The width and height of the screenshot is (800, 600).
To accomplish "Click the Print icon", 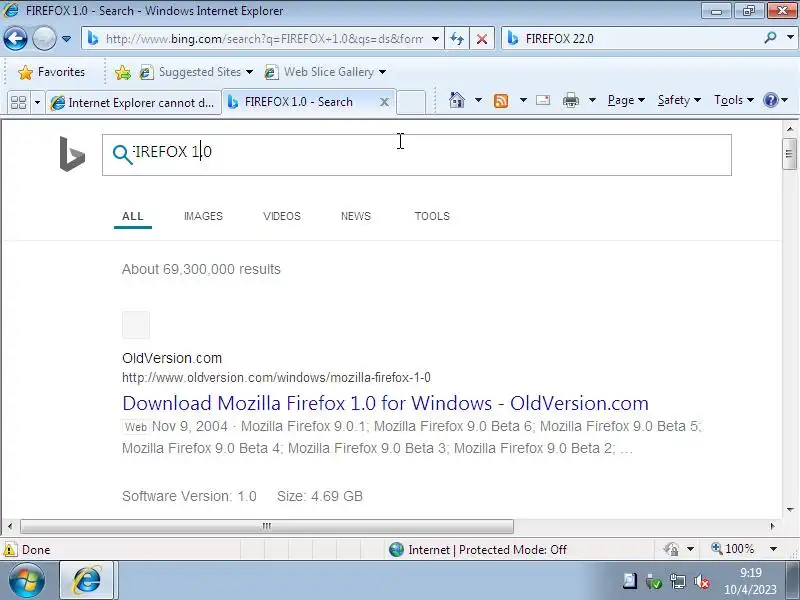I will [x=570, y=101].
